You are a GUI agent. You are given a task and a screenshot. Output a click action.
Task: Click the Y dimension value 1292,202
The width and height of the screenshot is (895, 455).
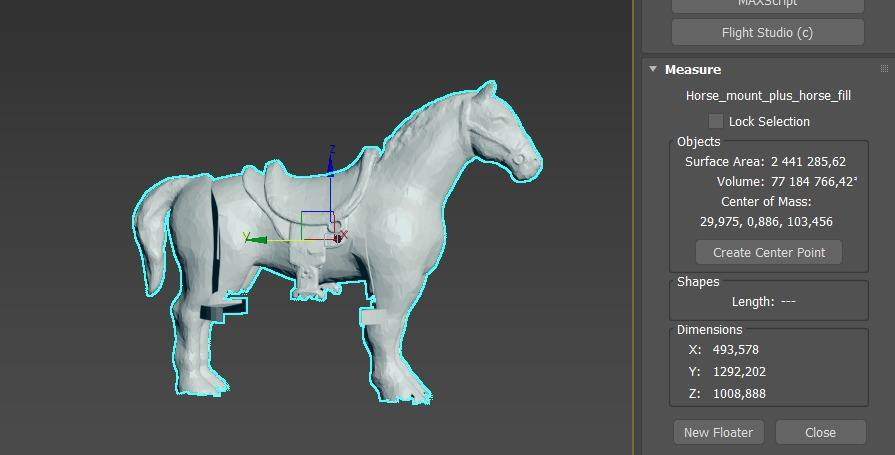pyautogui.click(x=739, y=371)
